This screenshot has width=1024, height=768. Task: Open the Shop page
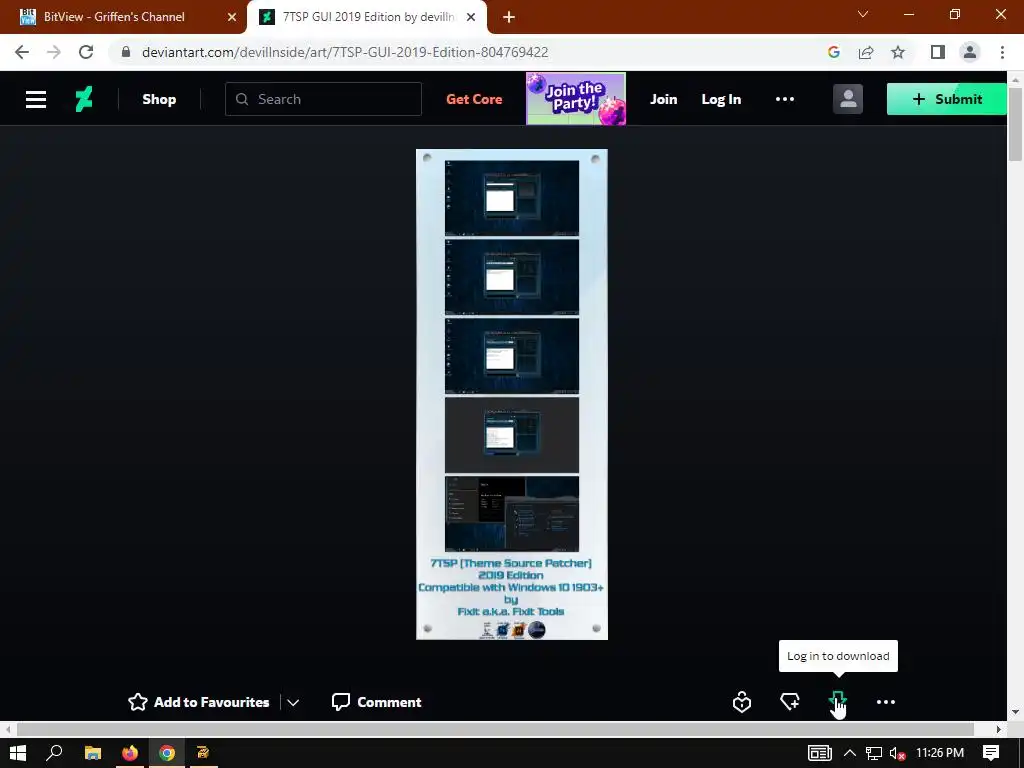pos(159,99)
